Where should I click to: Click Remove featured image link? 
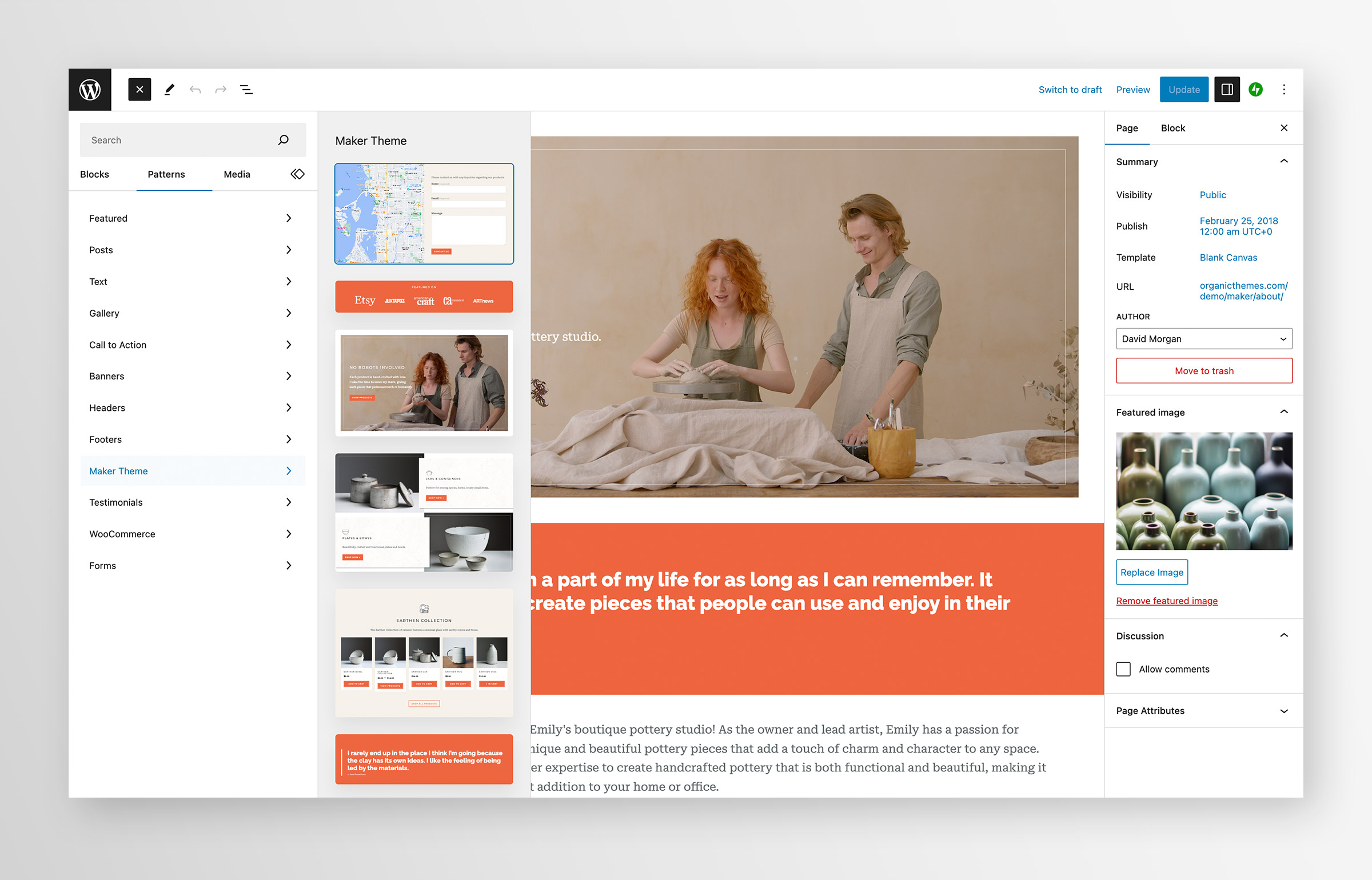click(x=1167, y=601)
